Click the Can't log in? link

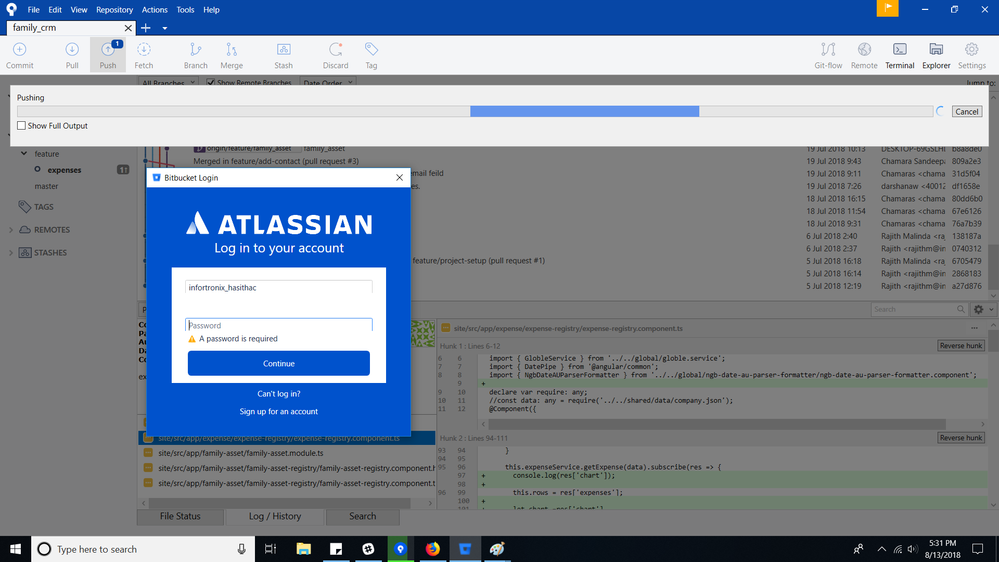click(278, 394)
